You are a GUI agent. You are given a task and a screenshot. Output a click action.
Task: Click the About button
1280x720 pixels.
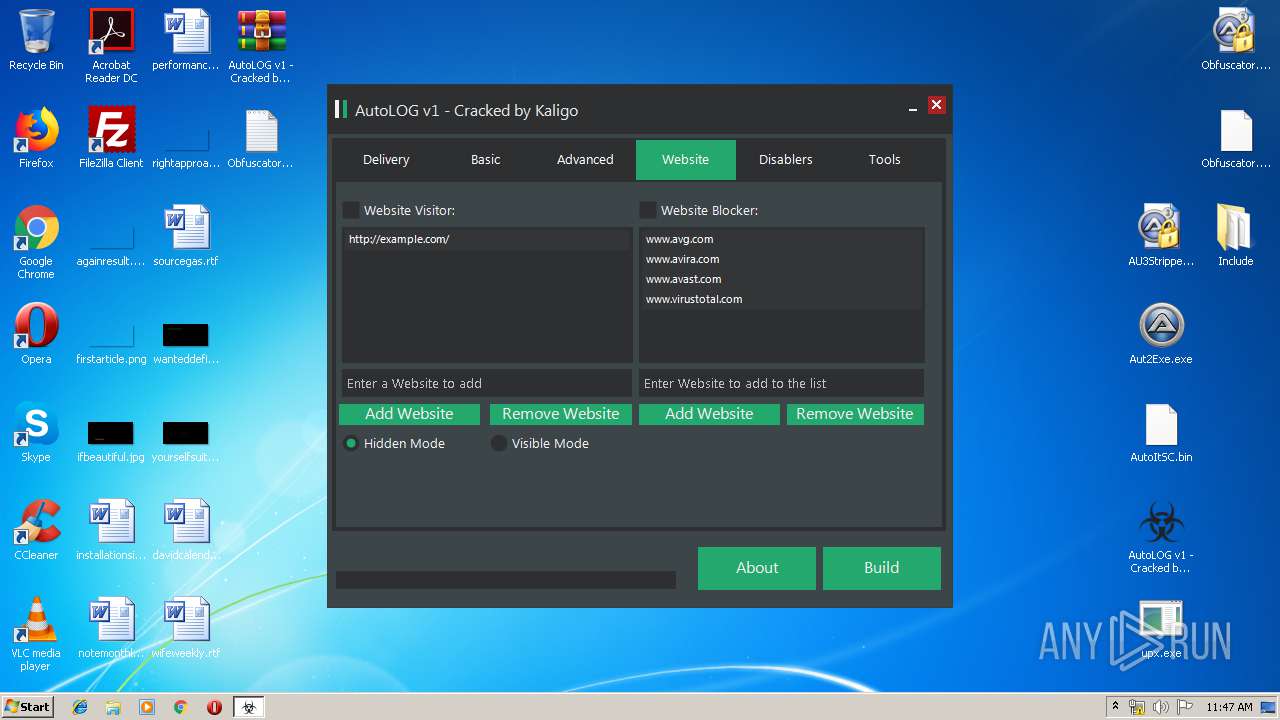[757, 568]
